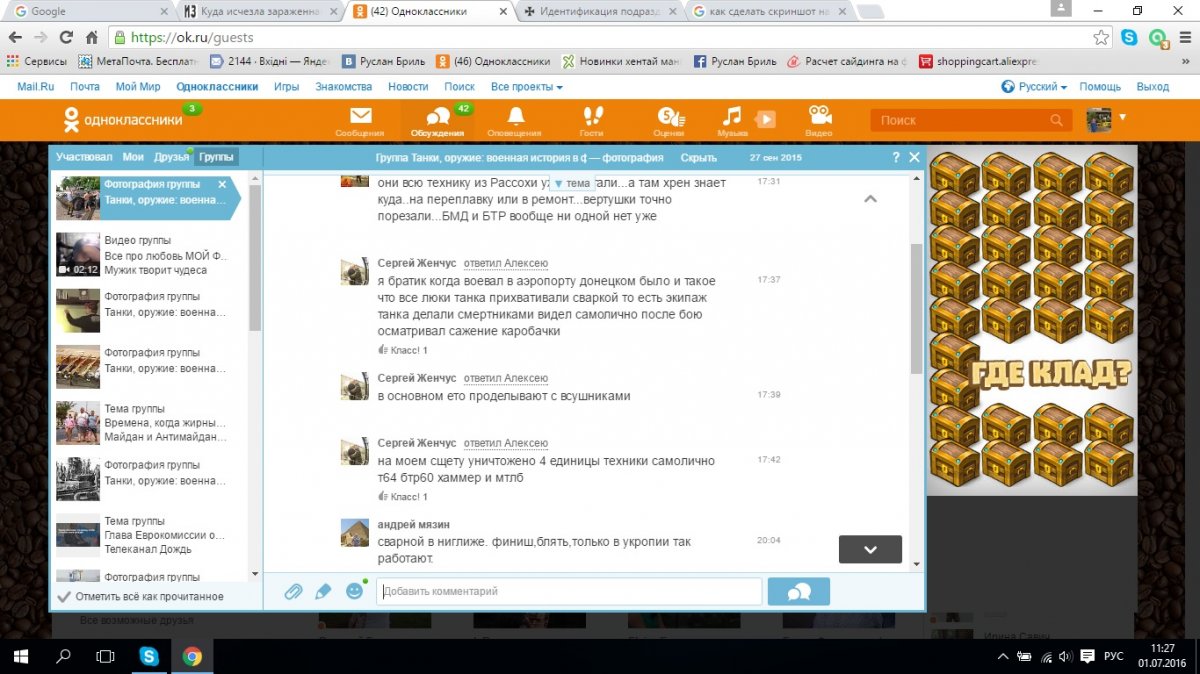
Task: Click the Skype icon in the taskbar
Action: coord(149,657)
